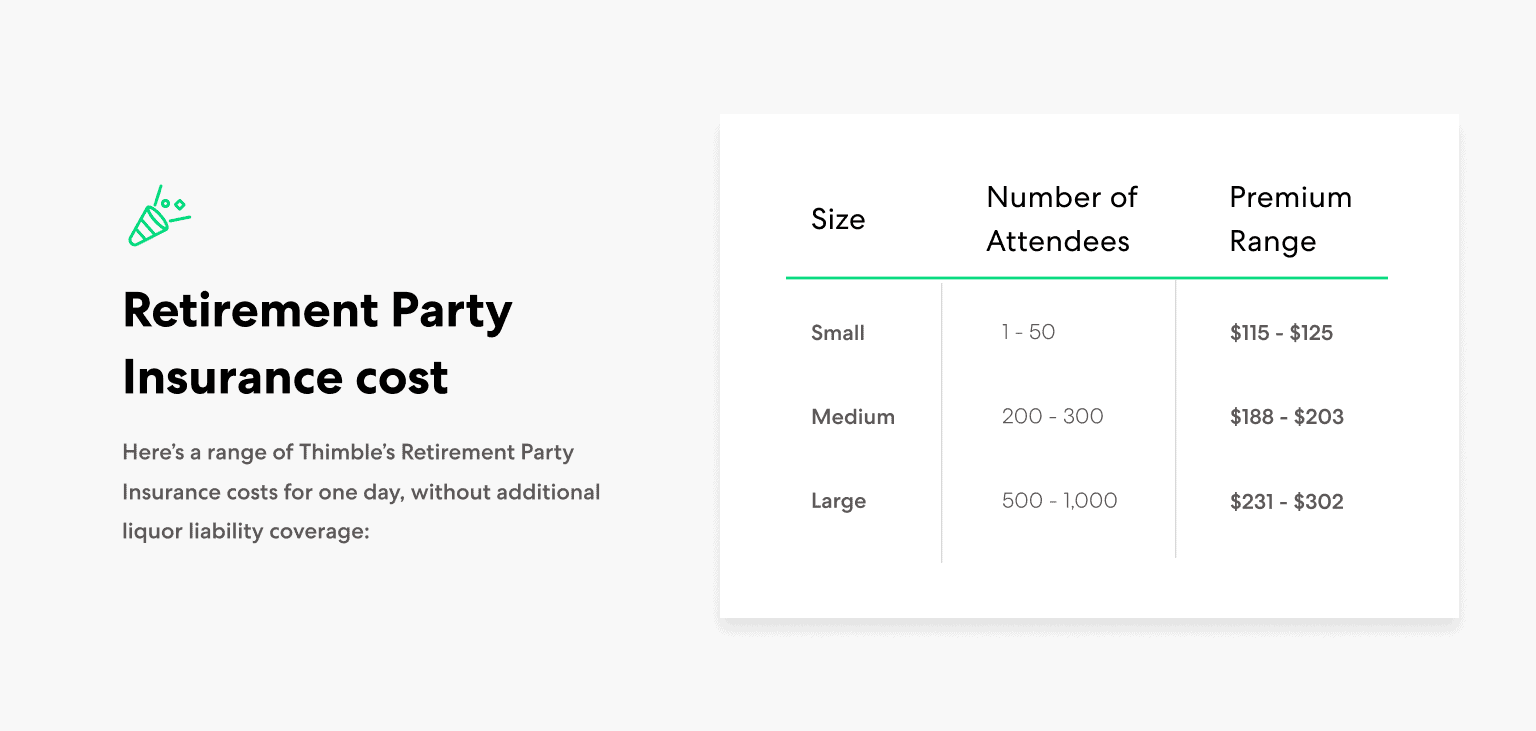The image size is (1536, 731).
Task: Click the green header divider line
Action: tap(1086, 277)
